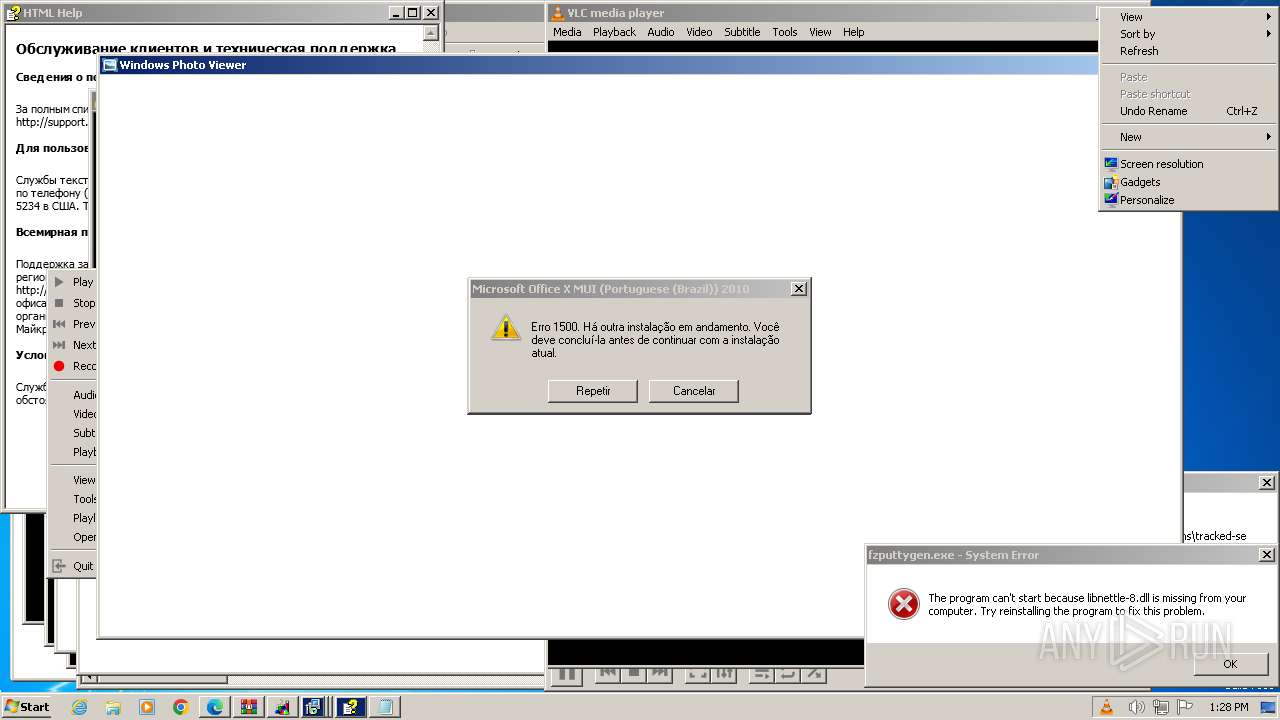
Task: Choose Refresh from the desktop context menu
Action: click(x=1188, y=51)
